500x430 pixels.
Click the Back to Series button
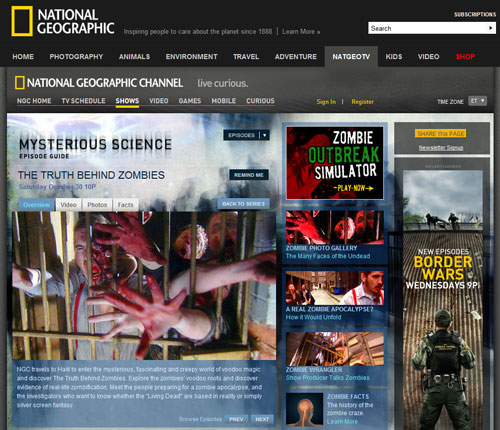point(243,204)
